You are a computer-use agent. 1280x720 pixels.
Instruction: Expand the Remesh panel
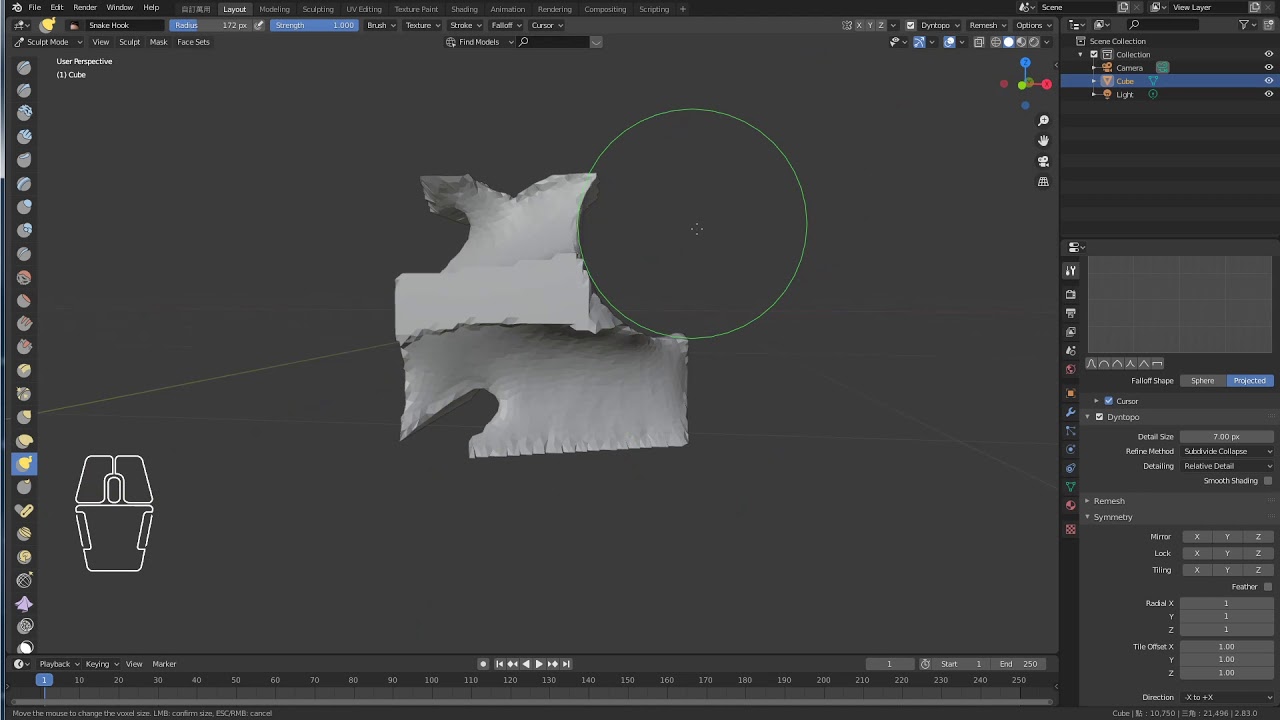pyautogui.click(x=1108, y=501)
